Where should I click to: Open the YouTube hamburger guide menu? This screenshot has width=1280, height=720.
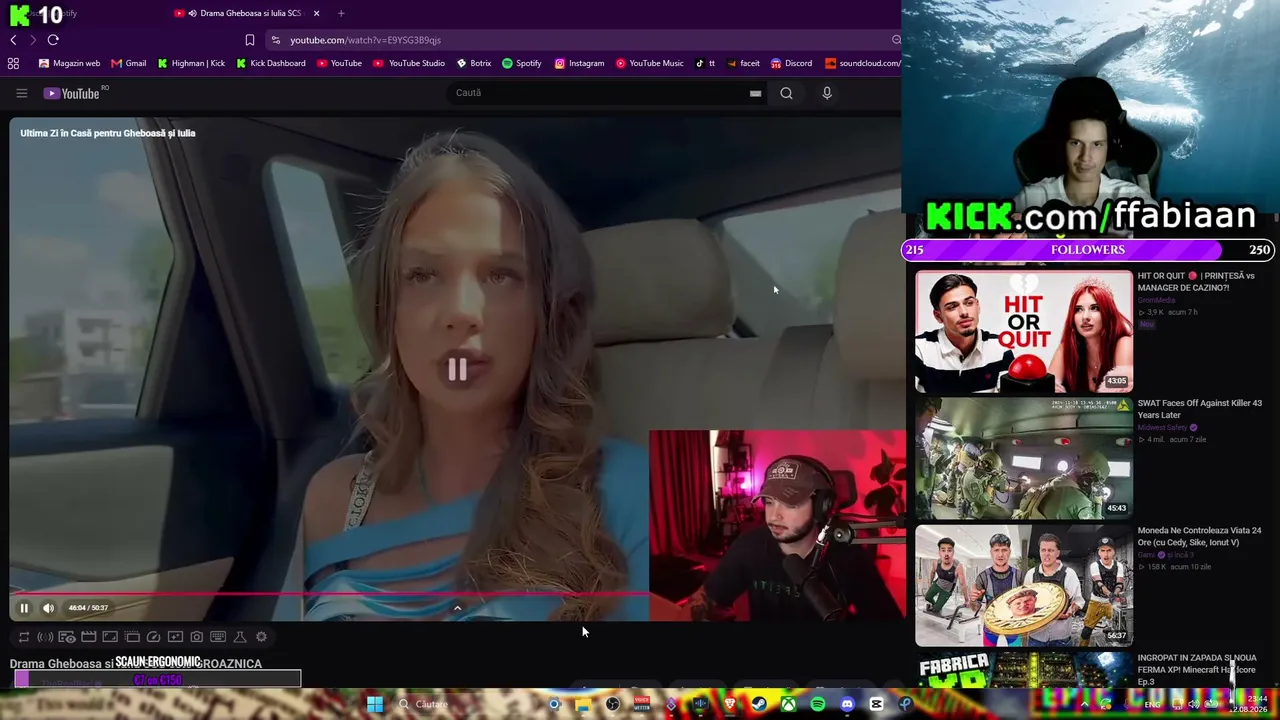click(x=21, y=93)
